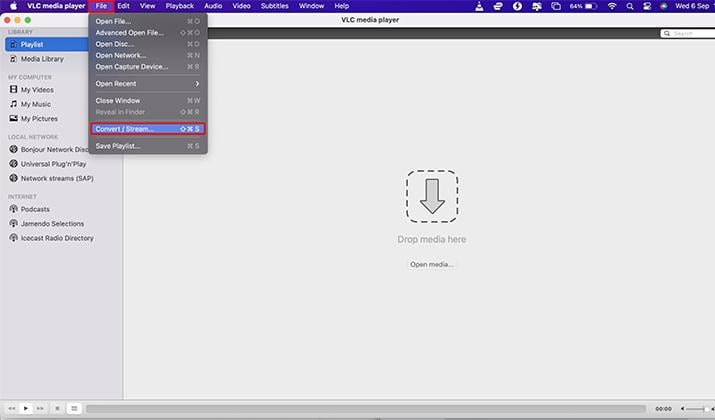The width and height of the screenshot is (715, 420).
Task: Toggle the playlist view button
Action: pyautogui.click(x=74, y=409)
